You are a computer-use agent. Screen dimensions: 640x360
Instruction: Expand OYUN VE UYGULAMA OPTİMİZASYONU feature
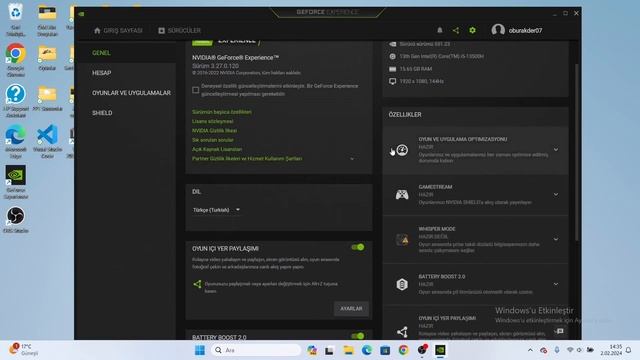point(556,150)
